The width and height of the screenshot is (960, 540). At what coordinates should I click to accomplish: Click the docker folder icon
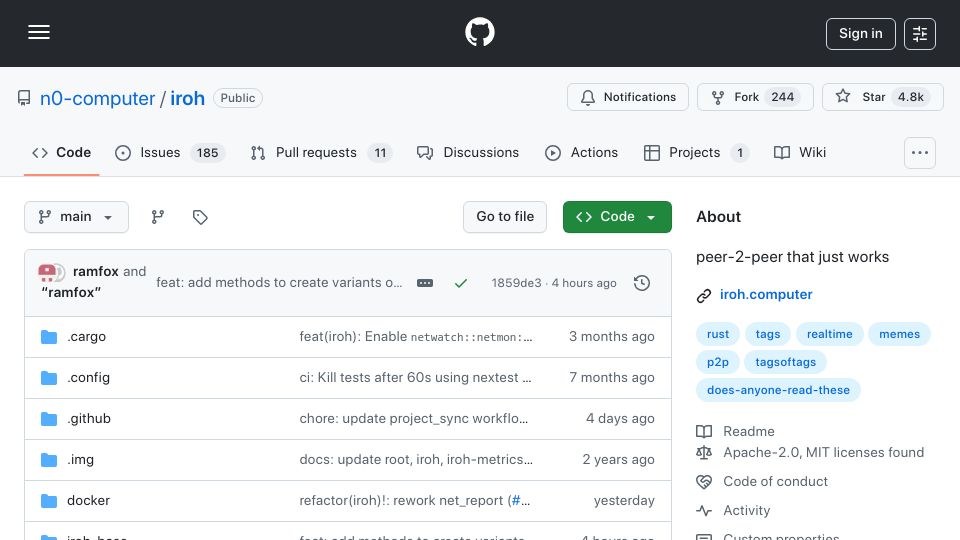click(49, 501)
